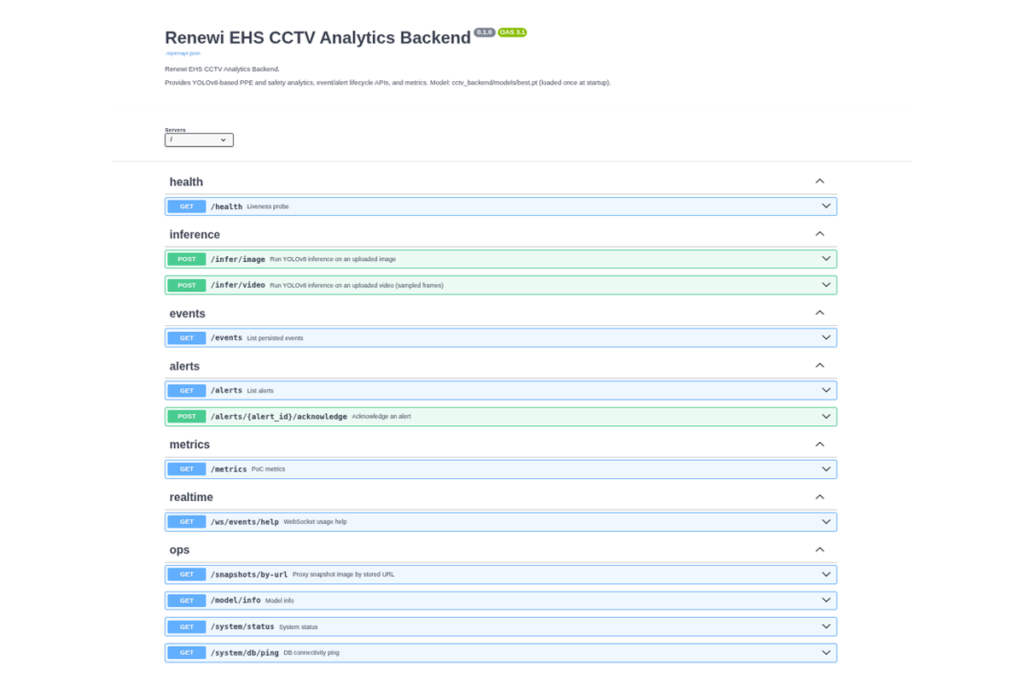
Task: Click the 'System status' description
Action: (298, 627)
